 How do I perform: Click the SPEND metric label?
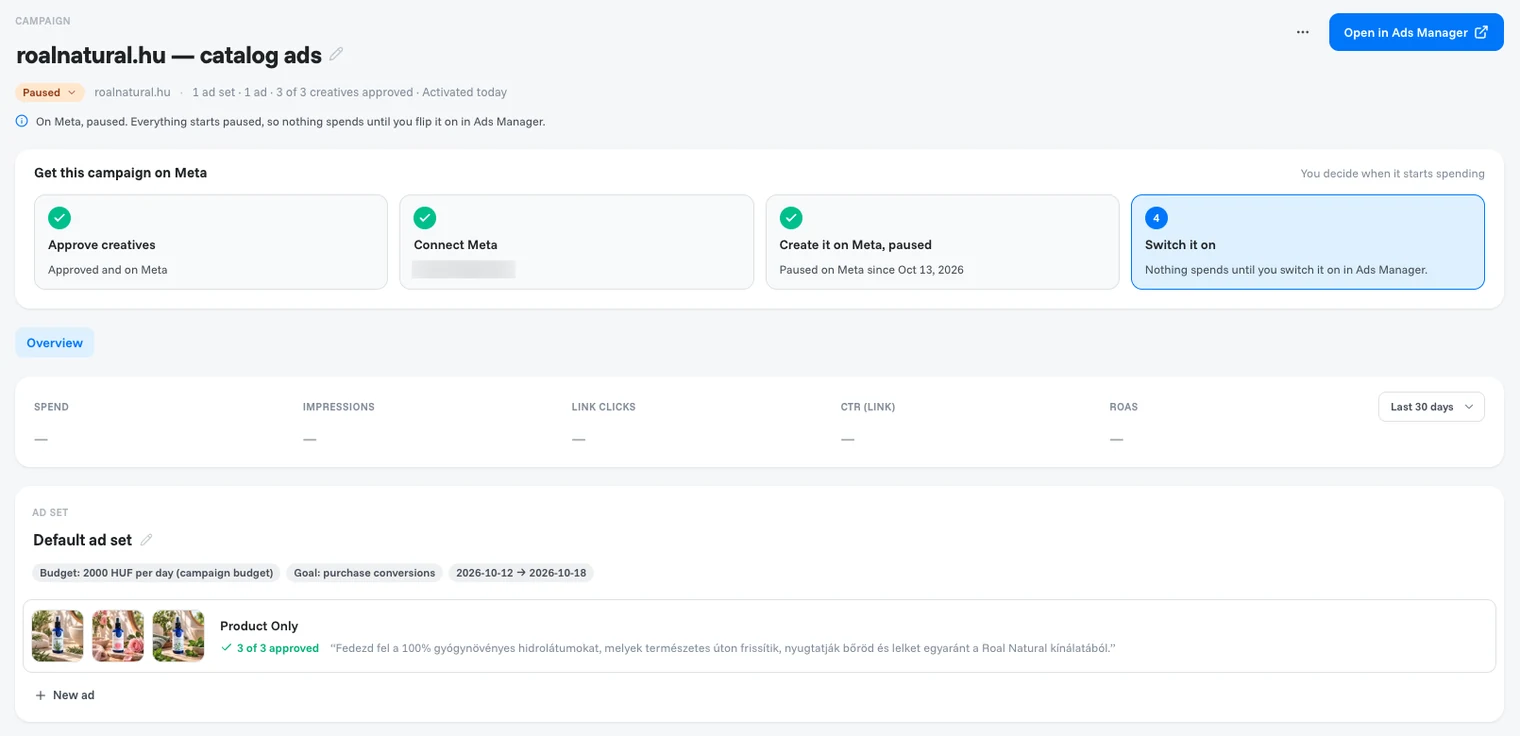coord(51,407)
